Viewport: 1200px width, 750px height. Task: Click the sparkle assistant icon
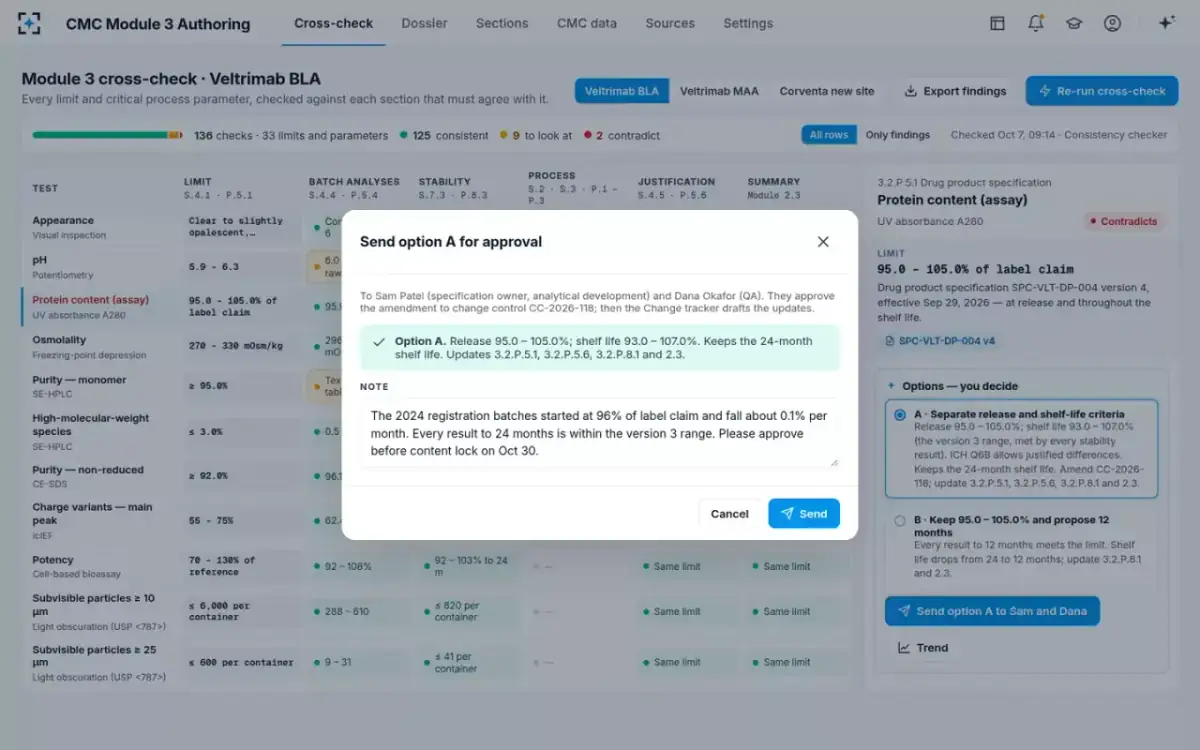1166,23
